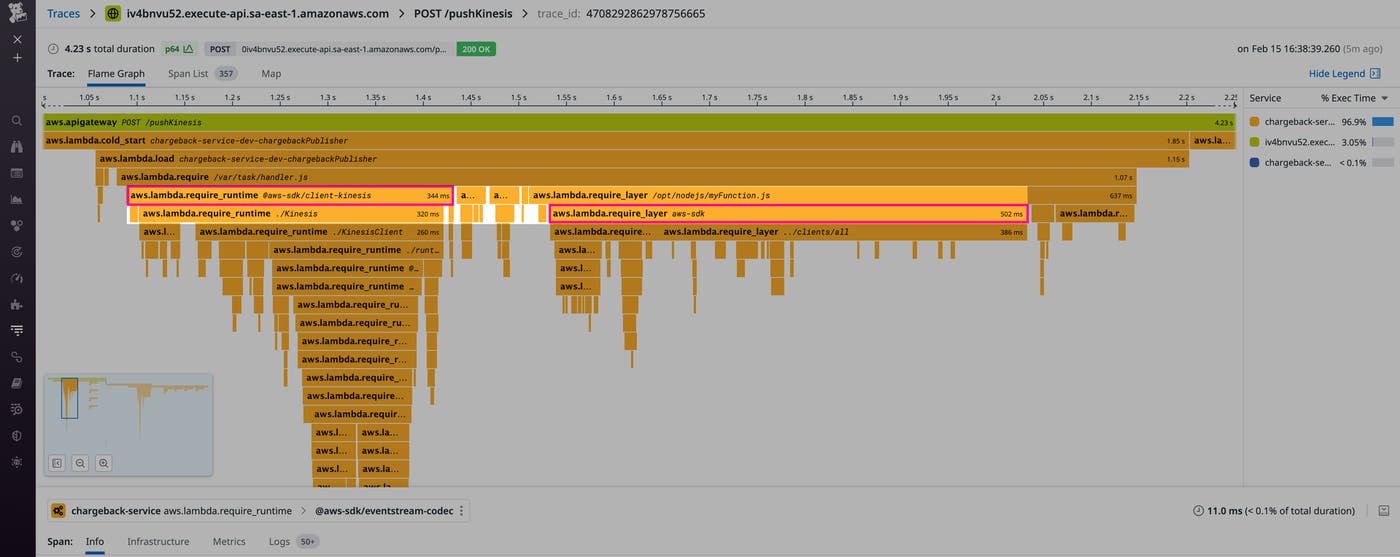1400x557 pixels.
Task: Open the Logs span tab
Action: 279,541
